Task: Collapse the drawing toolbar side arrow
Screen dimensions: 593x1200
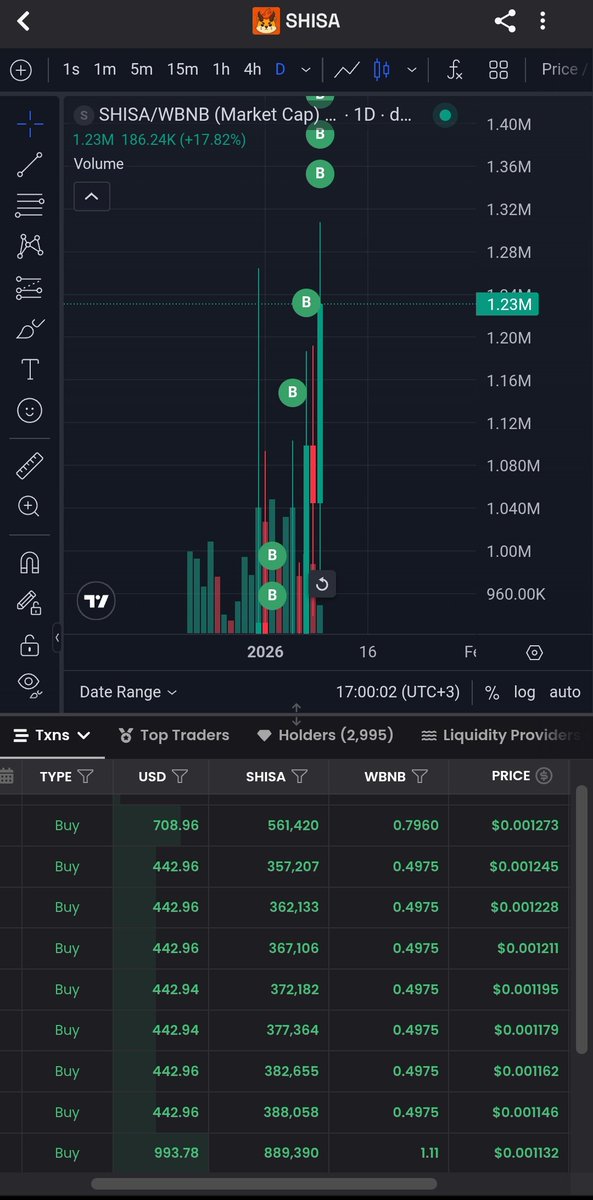Action: click(57, 637)
